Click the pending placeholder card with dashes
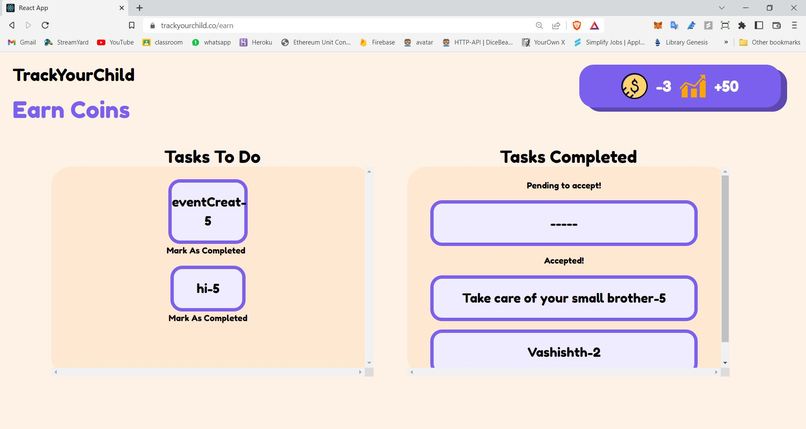The height and width of the screenshot is (429, 806). pos(564,223)
